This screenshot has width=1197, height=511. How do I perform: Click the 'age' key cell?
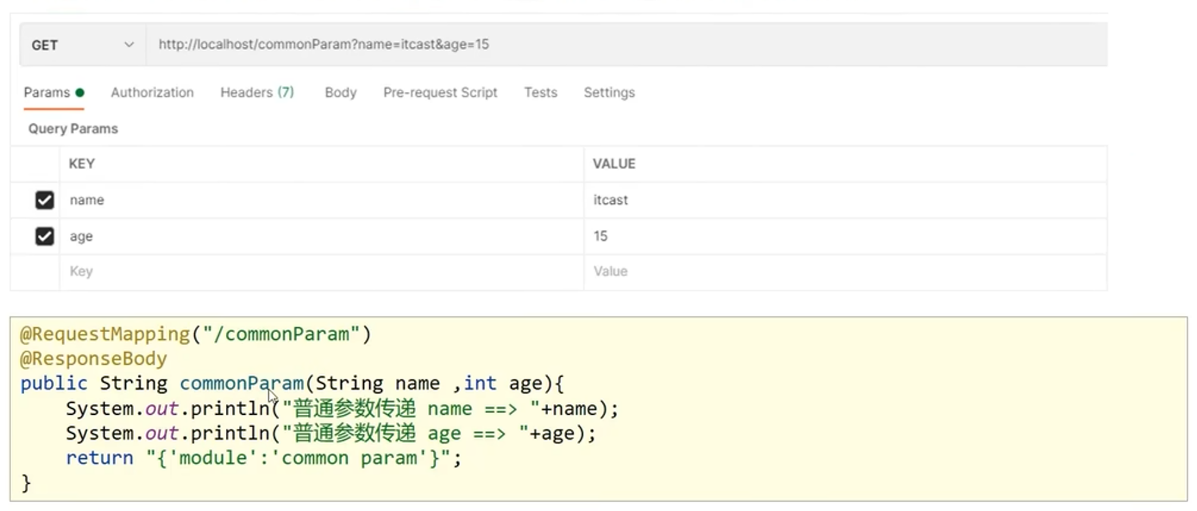321,237
